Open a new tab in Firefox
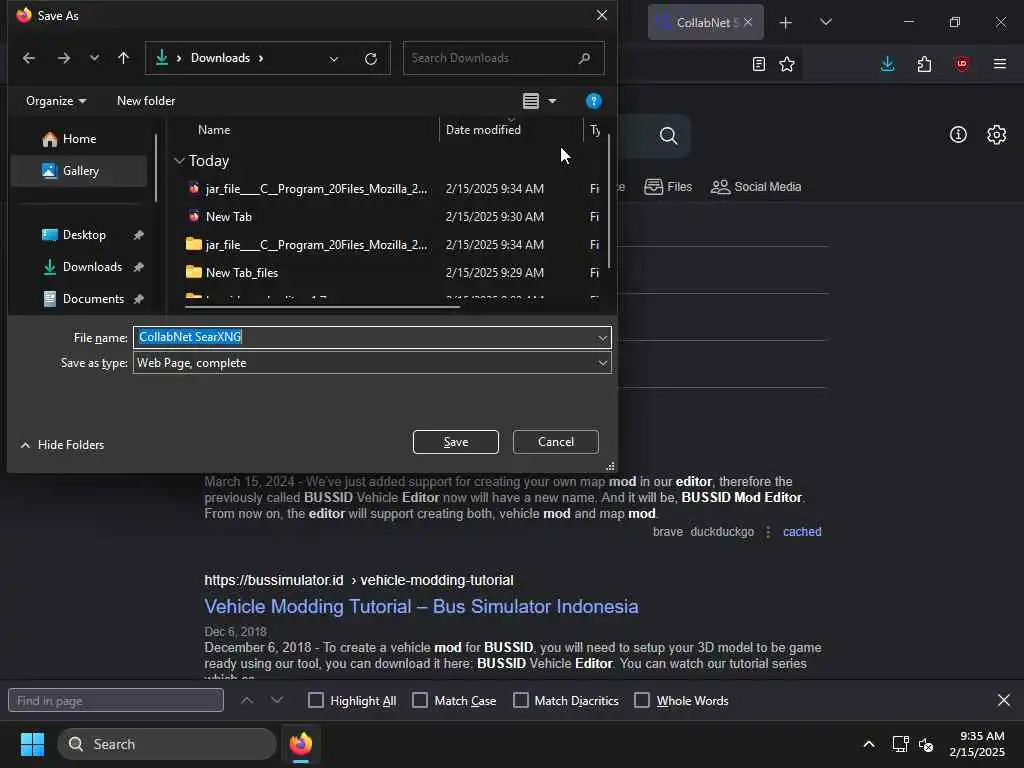 786,23
